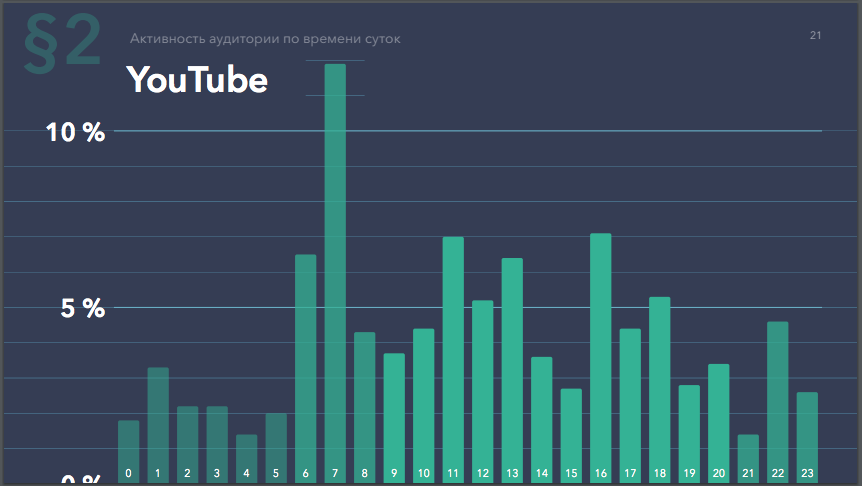
Task: Select the bar for hour 22
Action: click(x=778, y=402)
